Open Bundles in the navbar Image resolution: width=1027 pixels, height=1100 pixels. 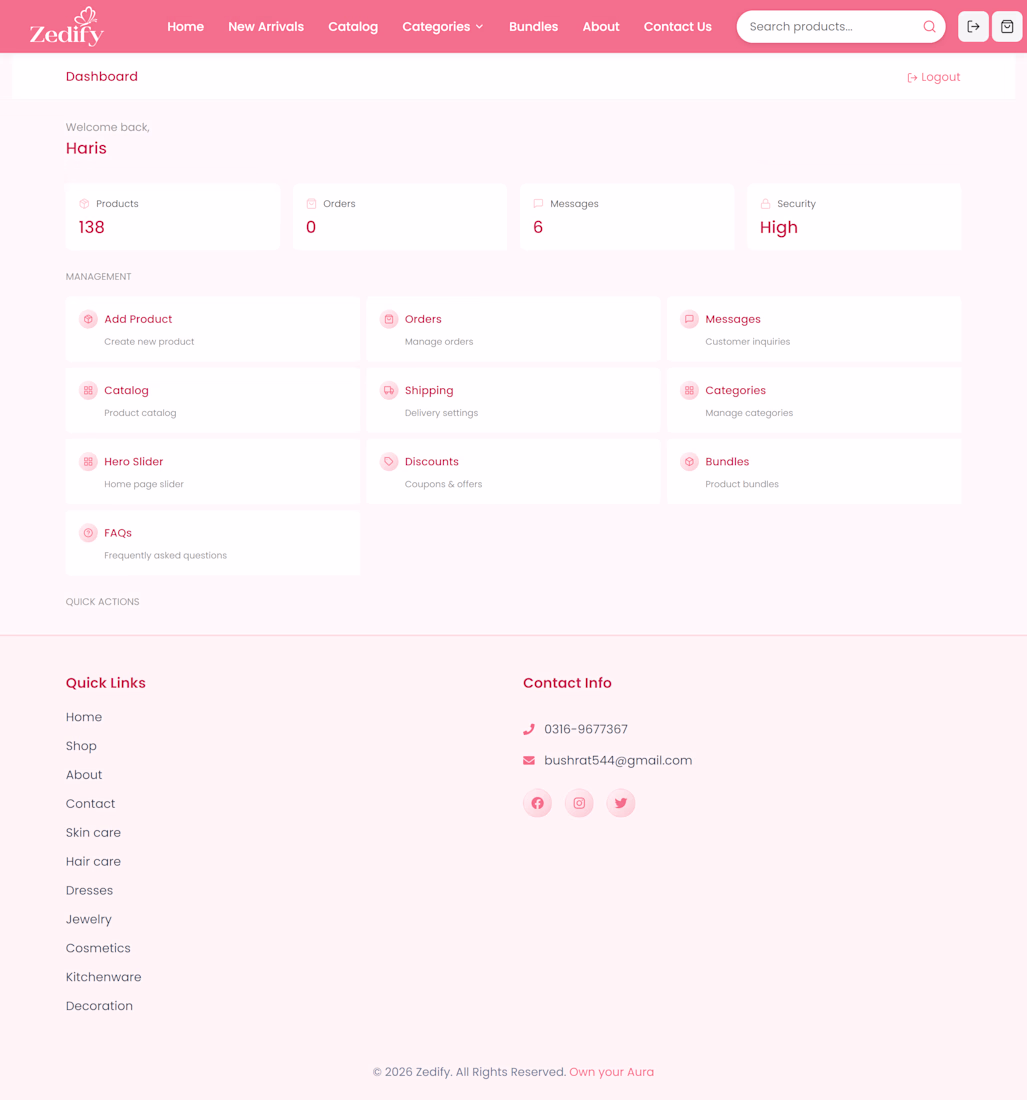tap(533, 27)
